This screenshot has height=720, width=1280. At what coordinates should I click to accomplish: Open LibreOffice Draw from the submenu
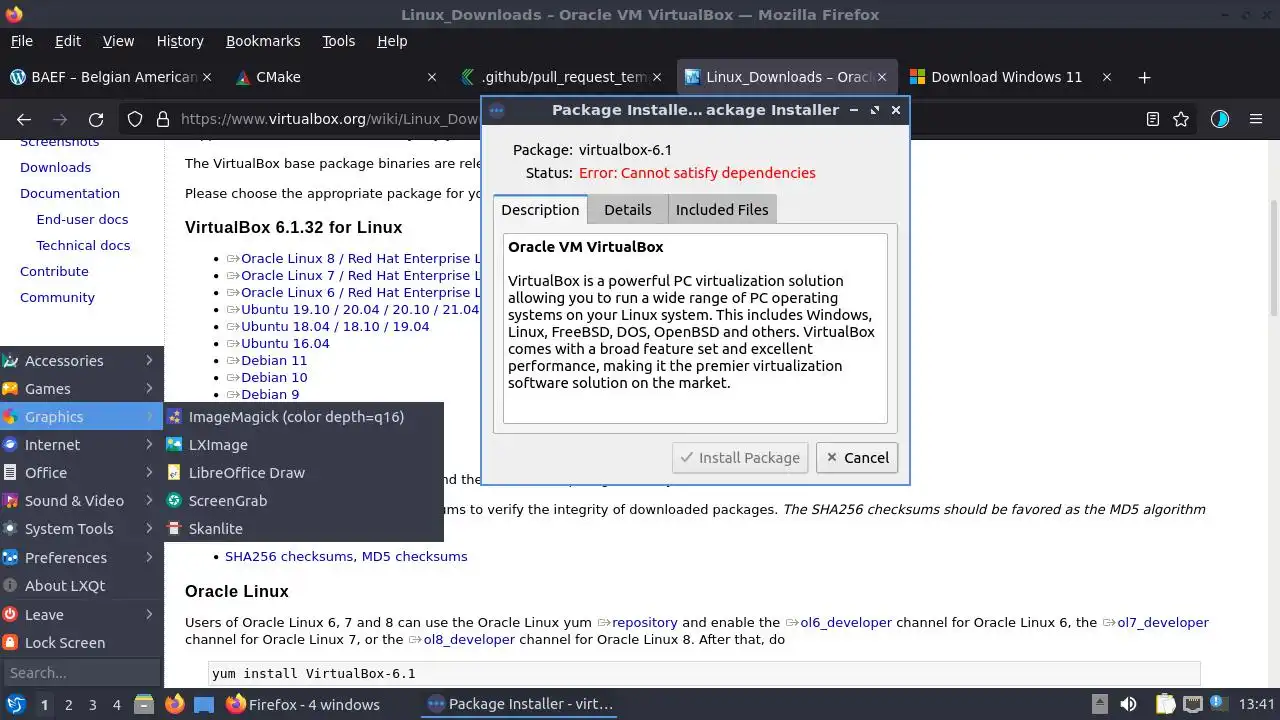(x=304, y=473)
